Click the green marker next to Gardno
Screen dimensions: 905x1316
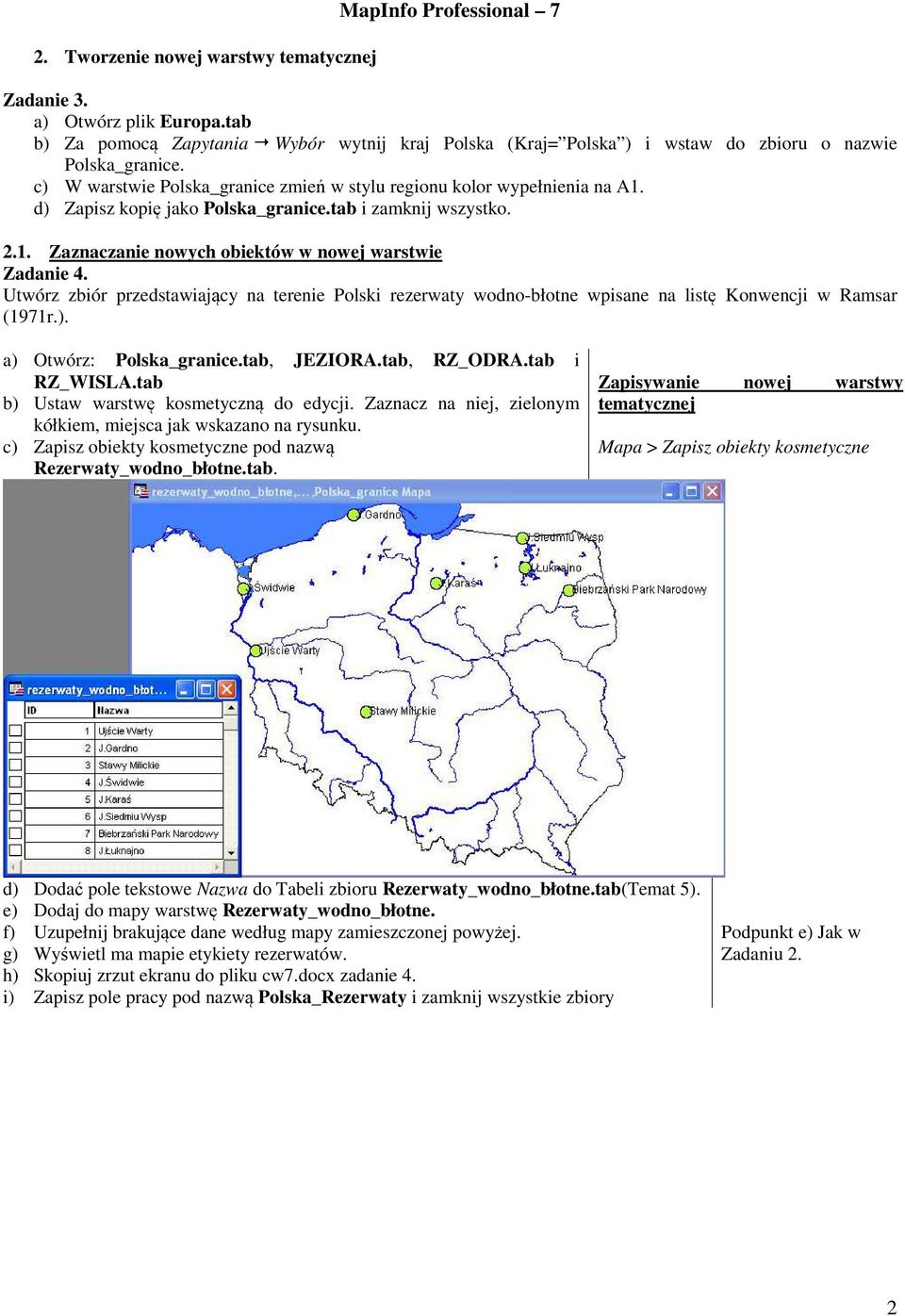pyautogui.click(x=354, y=516)
